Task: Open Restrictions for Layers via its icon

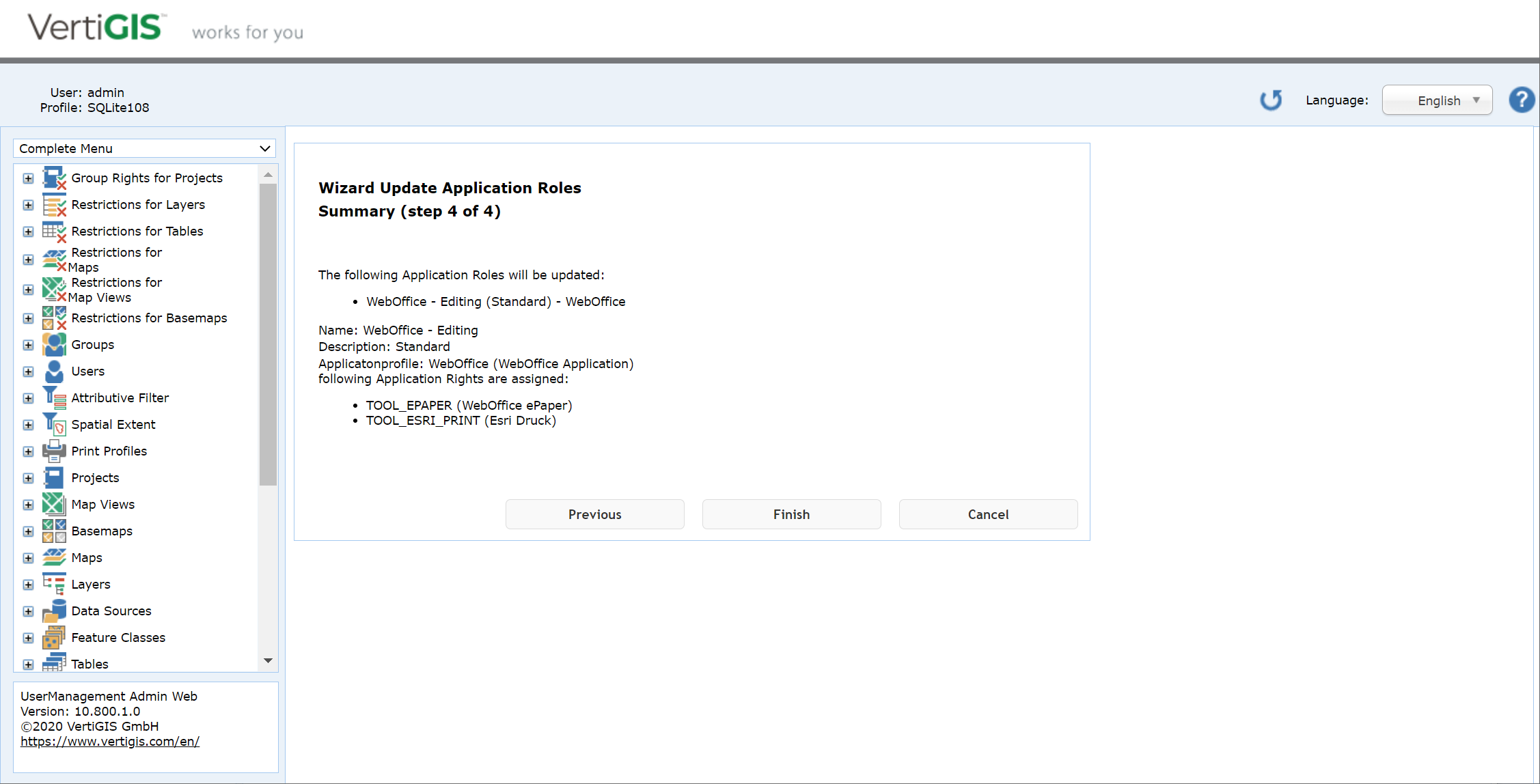Action: pos(54,204)
